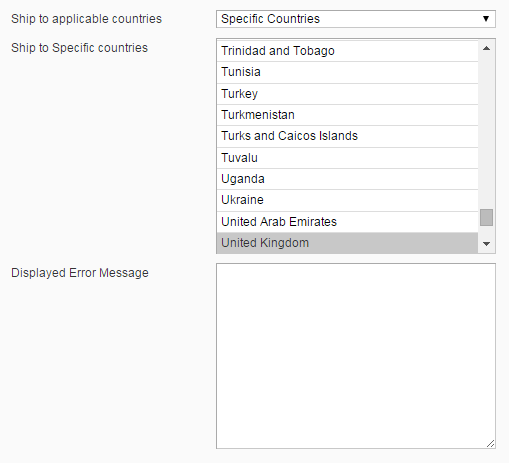Image resolution: width=509 pixels, height=463 pixels.
Task: Click the country list scrollbar thumb
Action: click(486, 217)
